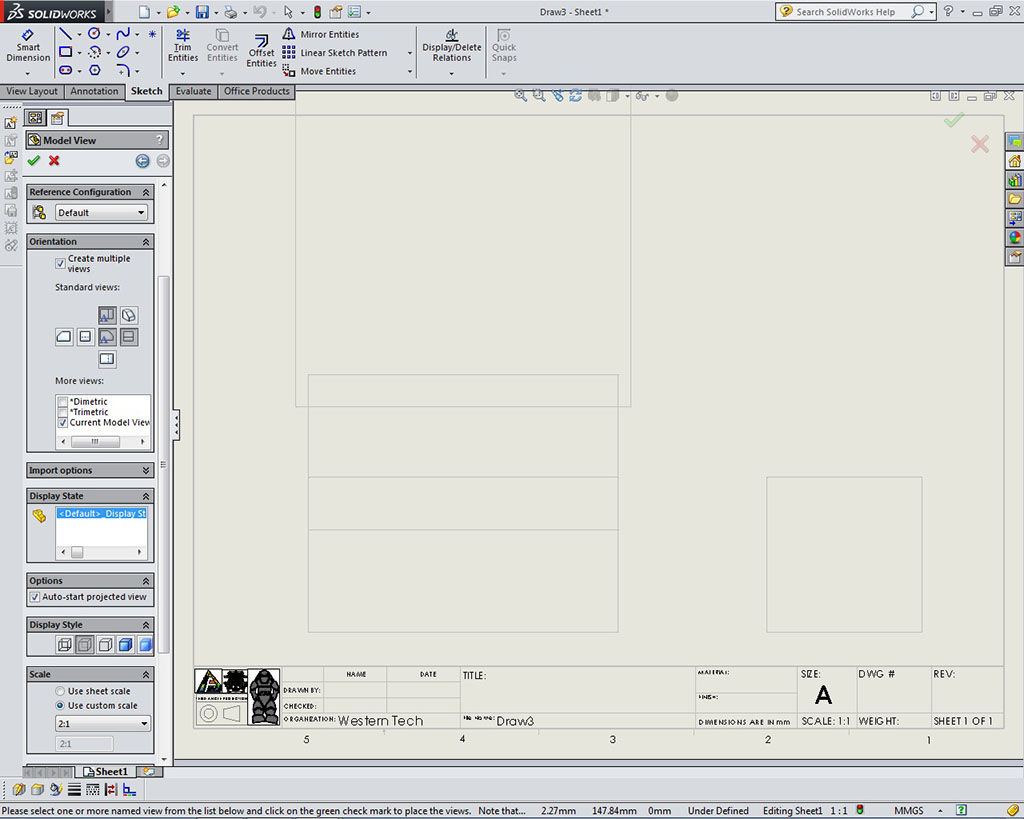Select the Smart Dimension tool
This screenshot has width=1024, height=819.
point(28,45)
